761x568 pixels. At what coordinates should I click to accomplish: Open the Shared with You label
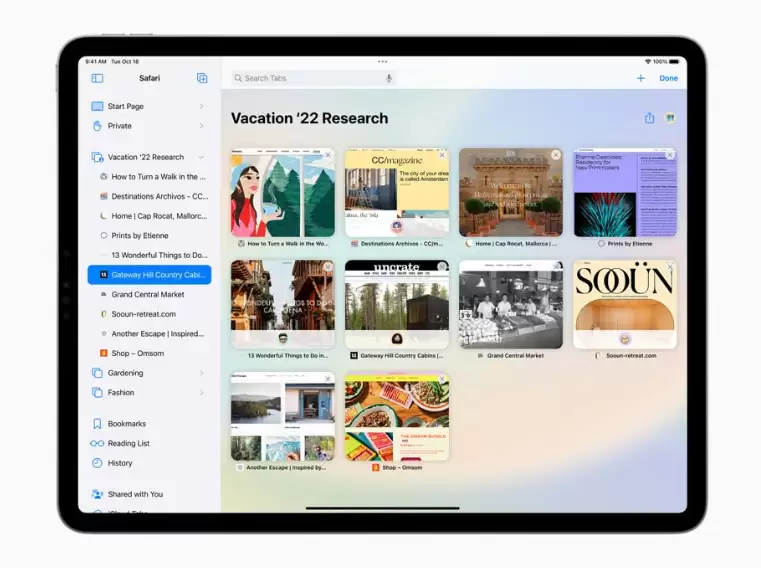(x=135, y=494)
